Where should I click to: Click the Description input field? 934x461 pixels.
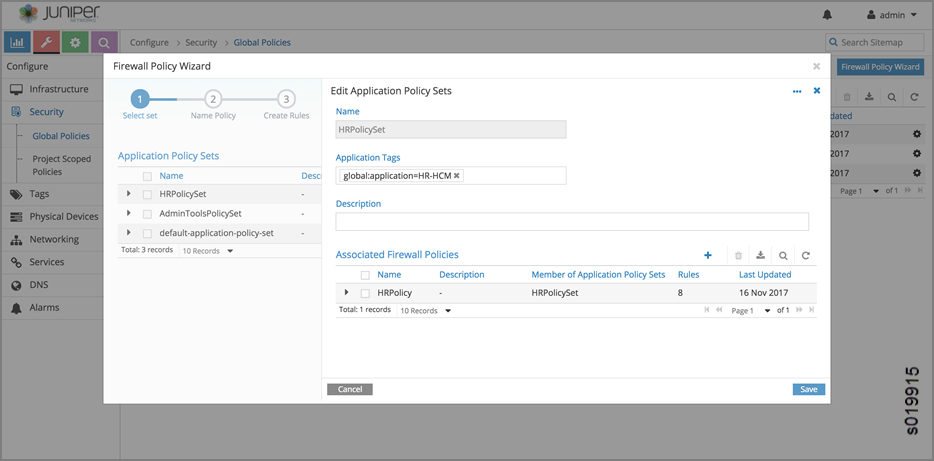572,222
